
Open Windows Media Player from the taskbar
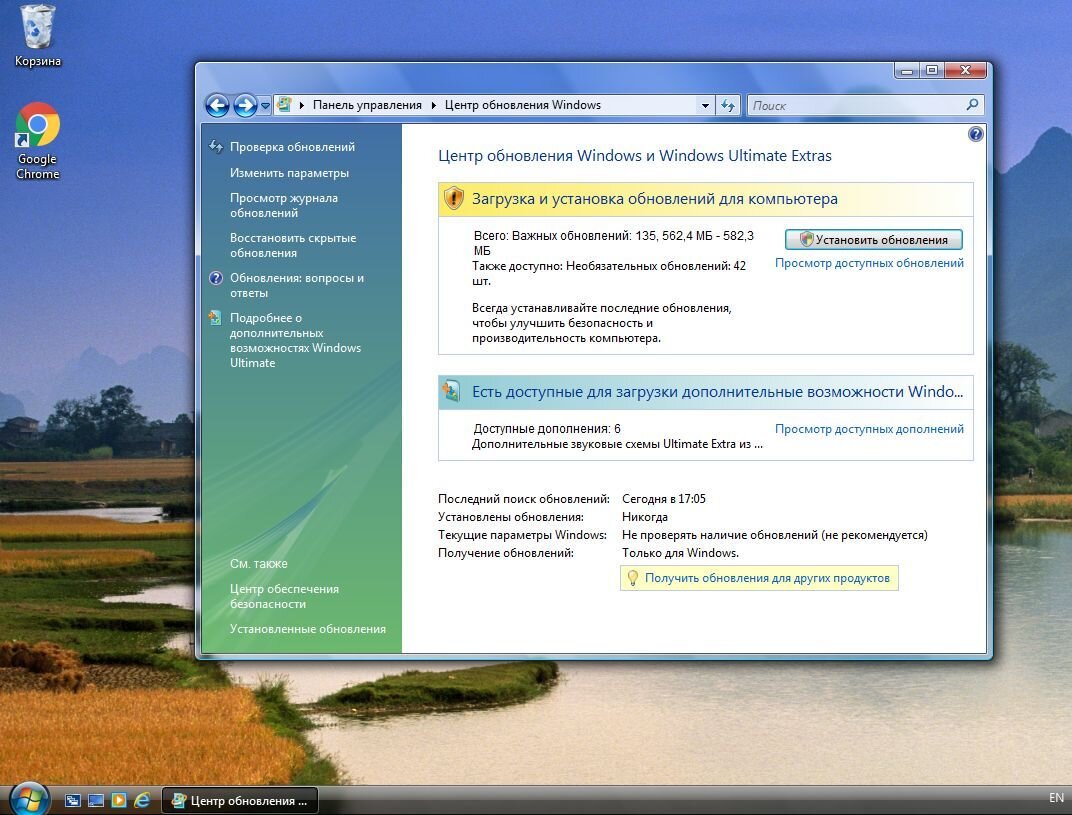tap(118, 800)
